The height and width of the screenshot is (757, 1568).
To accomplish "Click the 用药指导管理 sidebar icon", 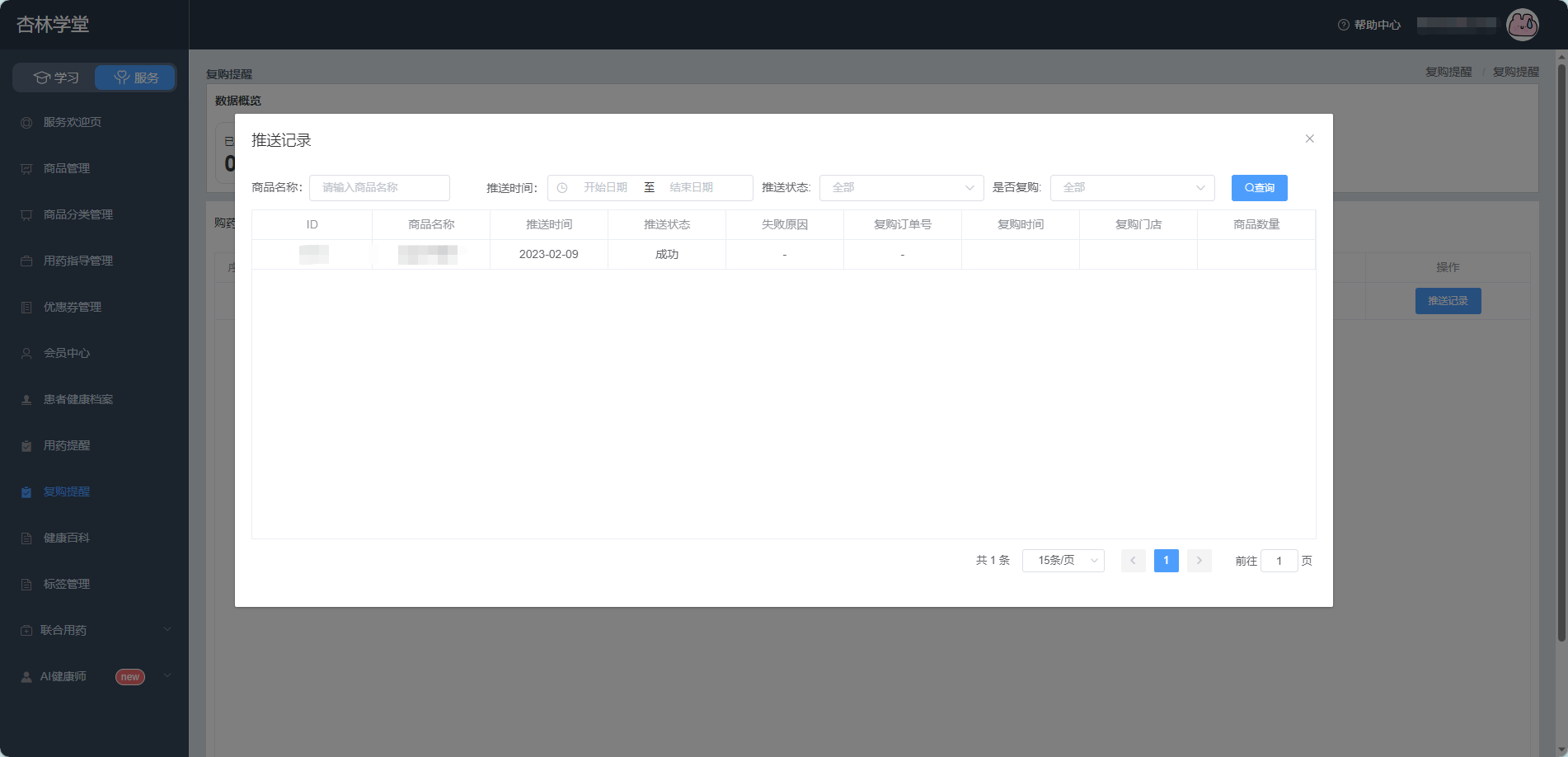I will point(26,261).
